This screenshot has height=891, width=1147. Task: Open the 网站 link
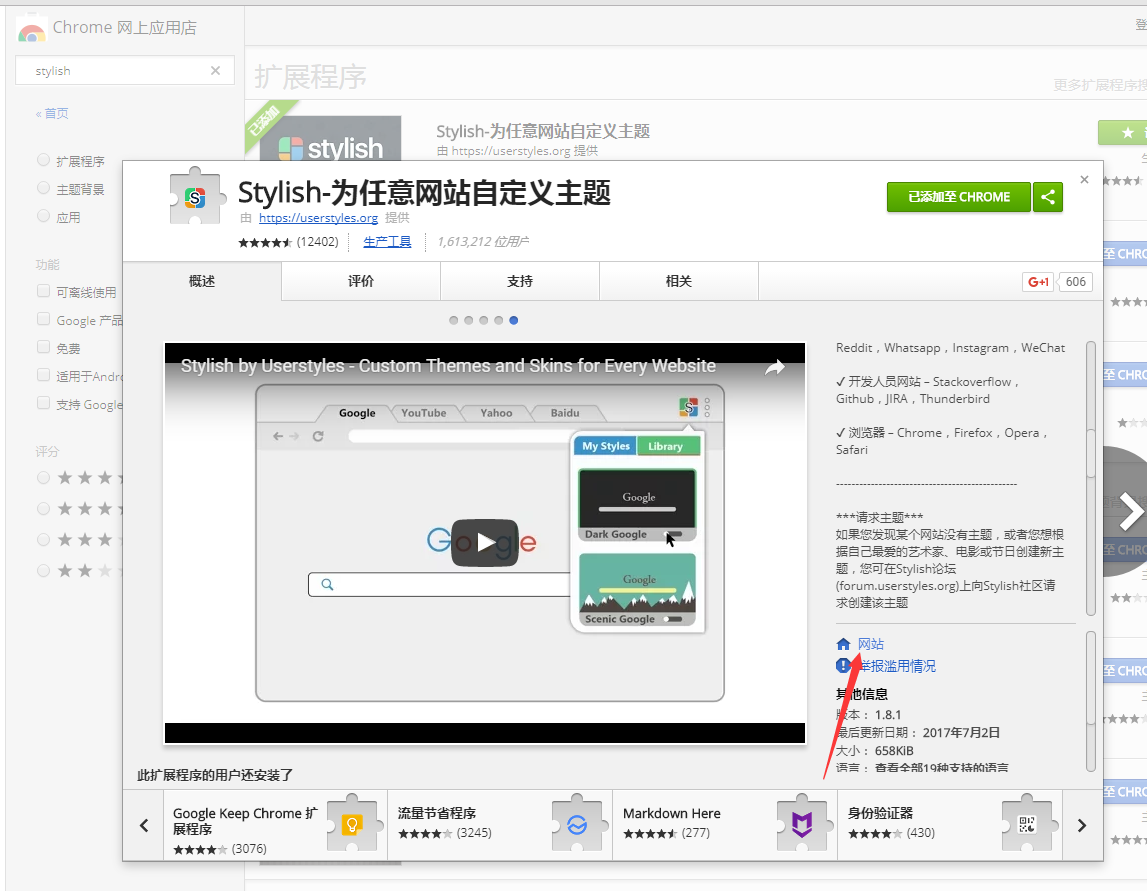870,644
